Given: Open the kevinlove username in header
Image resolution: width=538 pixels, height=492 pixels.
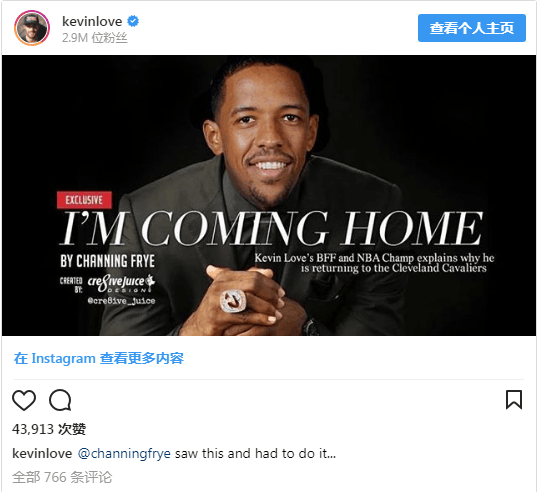Looking at the screenshot, I should (92, 21).
